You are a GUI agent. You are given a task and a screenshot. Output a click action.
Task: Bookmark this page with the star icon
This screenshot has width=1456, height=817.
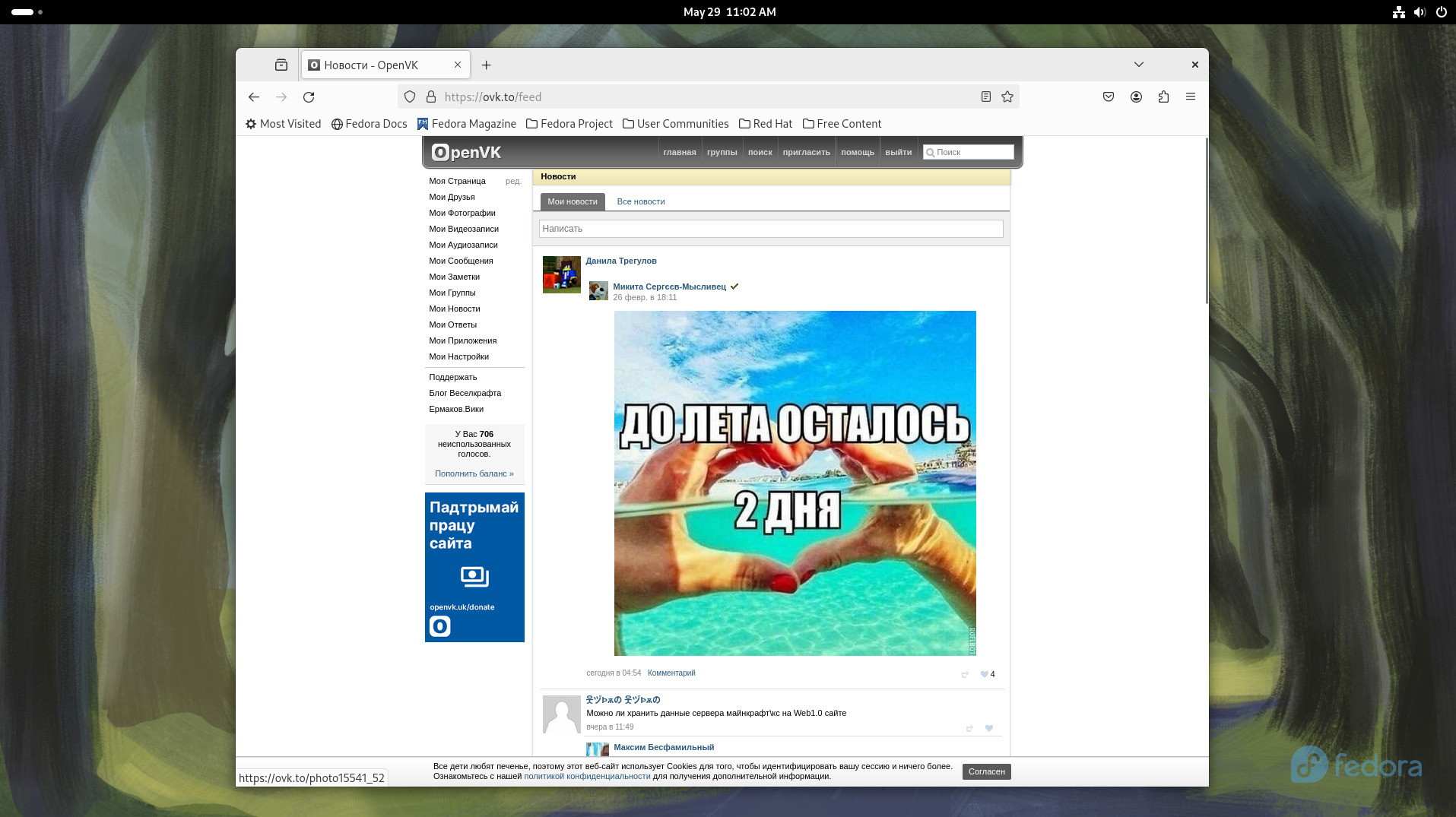pos(1007,97)
